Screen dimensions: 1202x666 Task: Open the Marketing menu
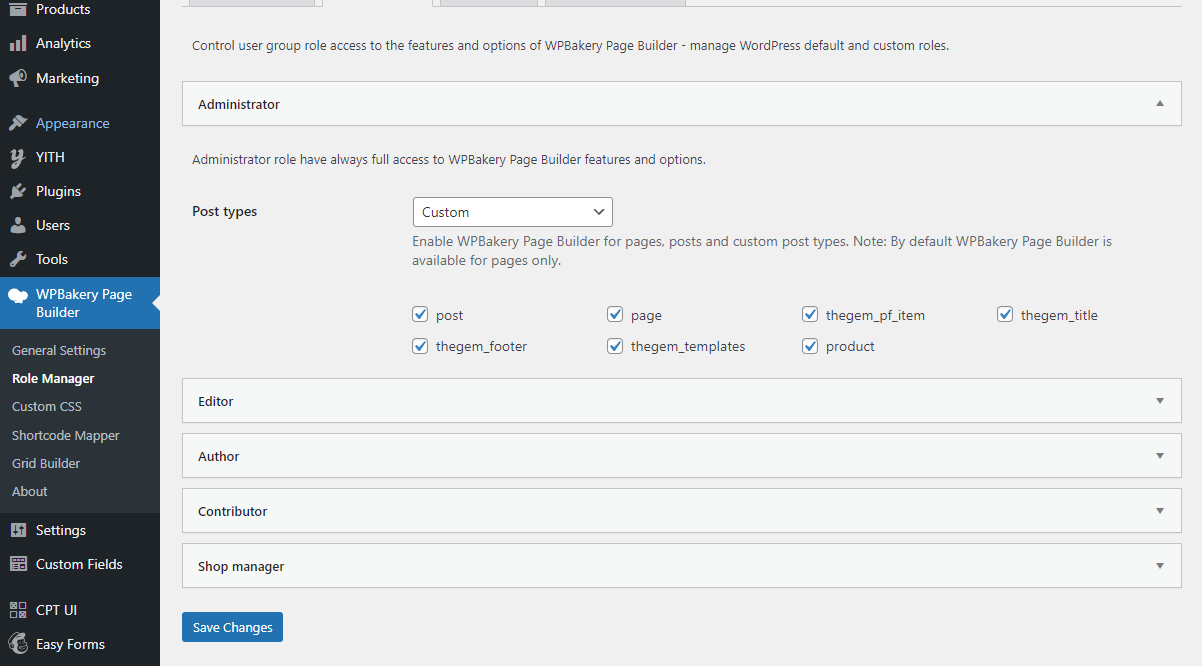coord(80,78)
